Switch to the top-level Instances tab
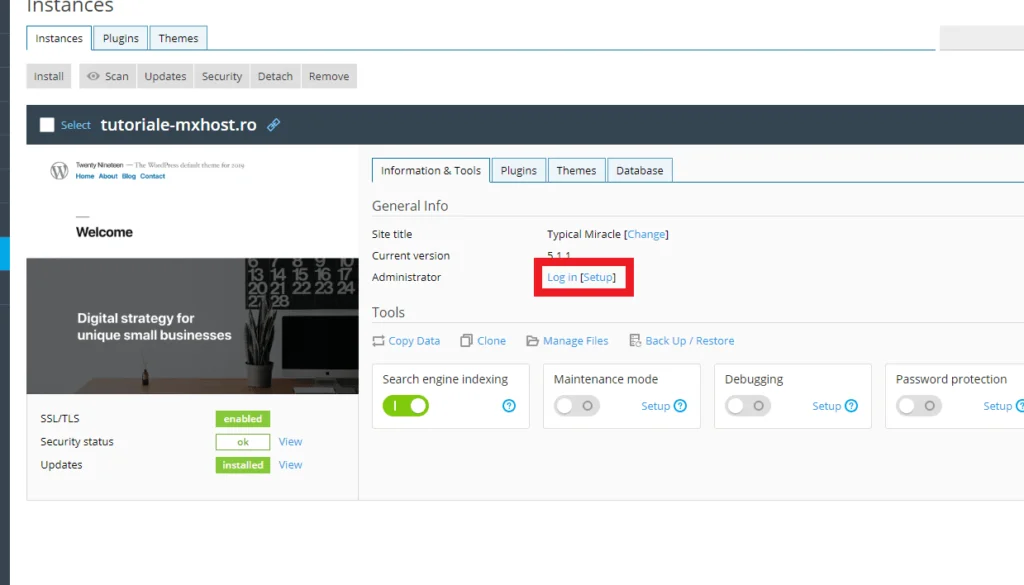Viewport: 1024px width, 585px height. pos(59,38)
